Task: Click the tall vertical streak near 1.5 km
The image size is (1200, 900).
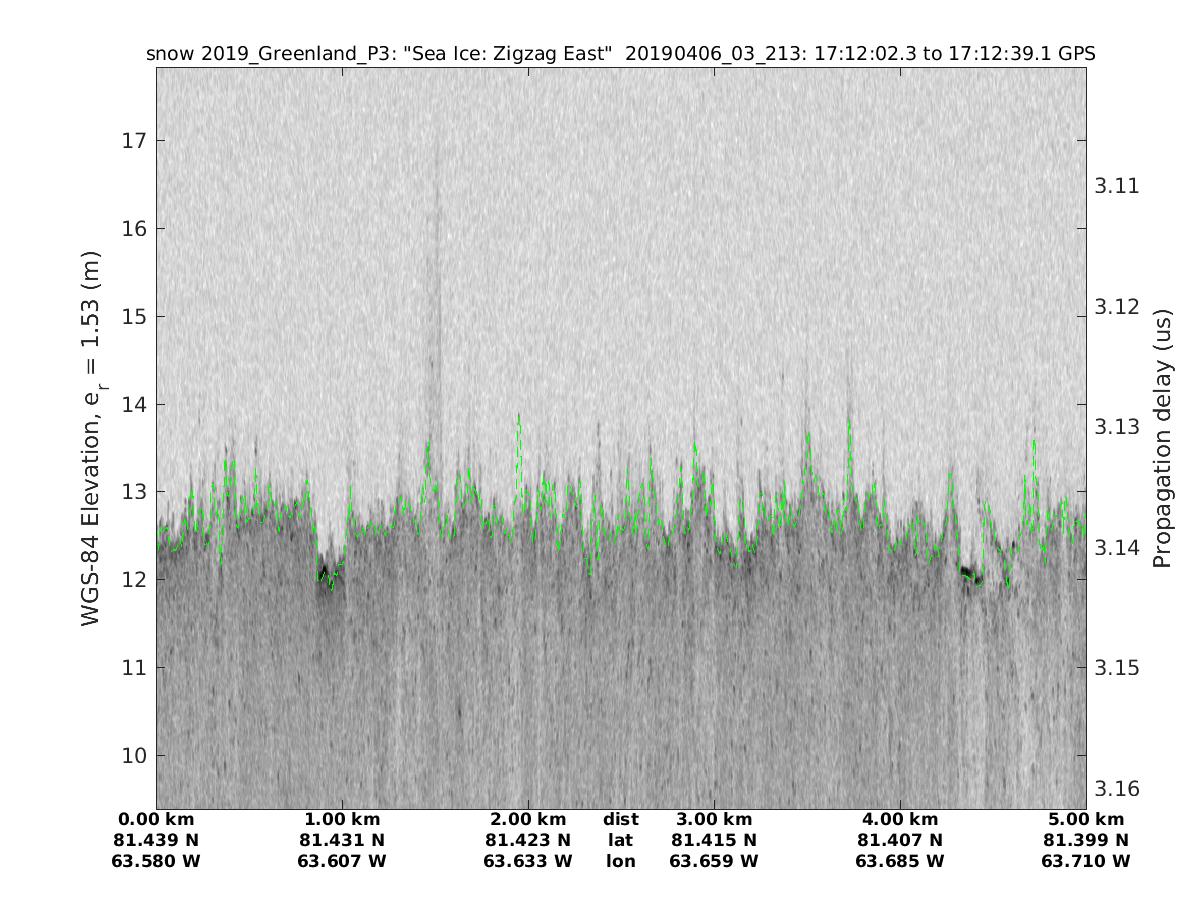Action: [x=434, y=300]
